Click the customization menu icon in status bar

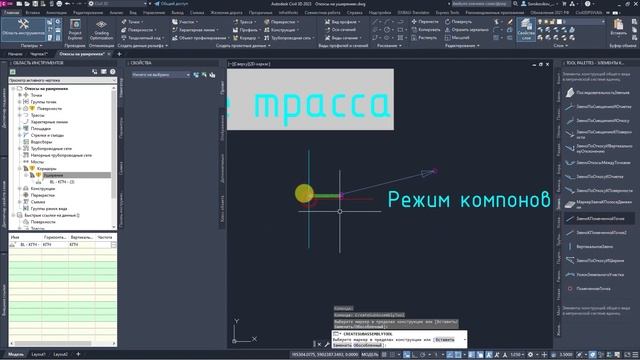(x=635, y=355)
